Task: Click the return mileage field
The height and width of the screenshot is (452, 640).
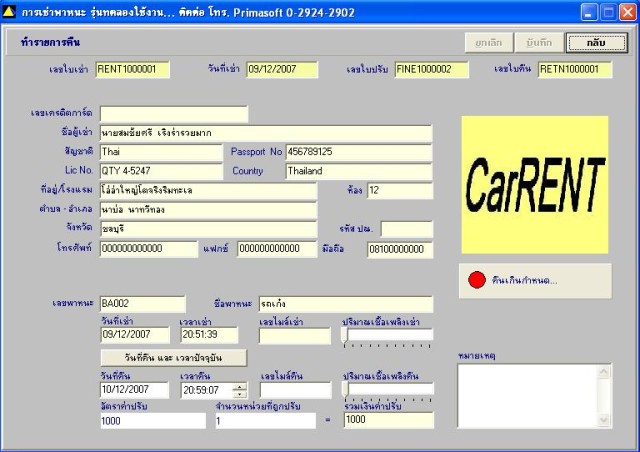Action: point(296,390)
